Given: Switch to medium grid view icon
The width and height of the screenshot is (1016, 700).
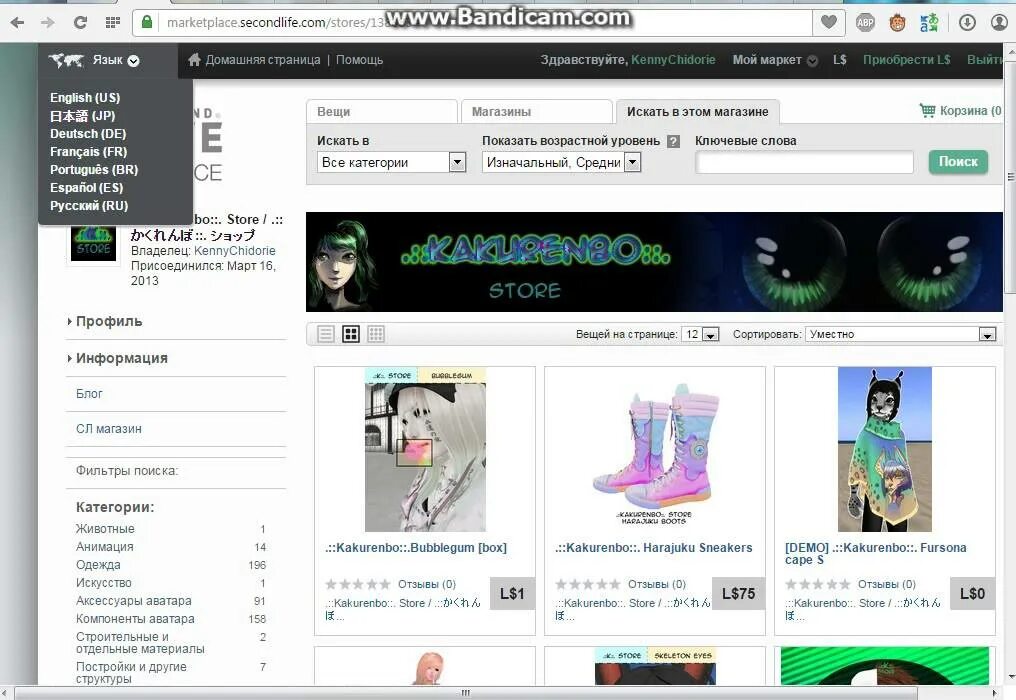Looking at the screenshot, I should (351, 334).
